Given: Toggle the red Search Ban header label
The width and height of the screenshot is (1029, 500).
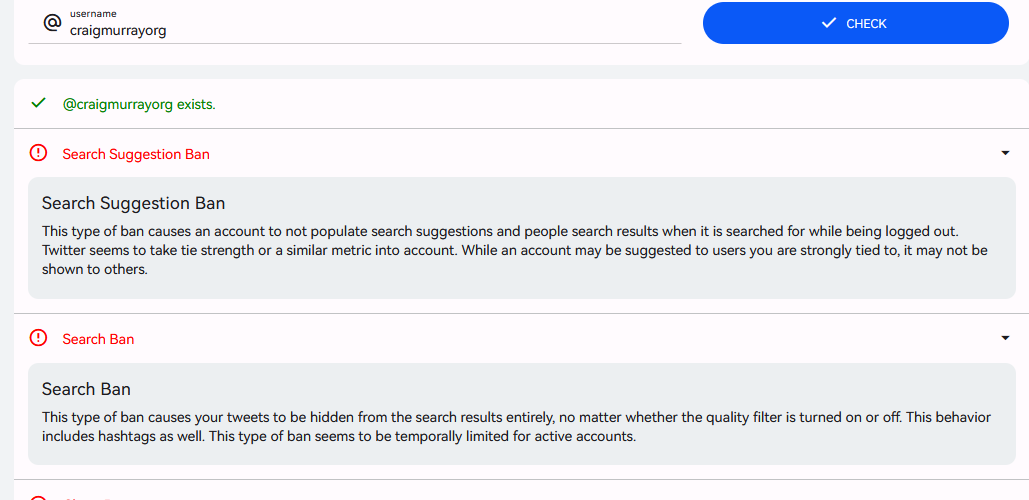Looking at the screenshot, I should pos(98,339).
